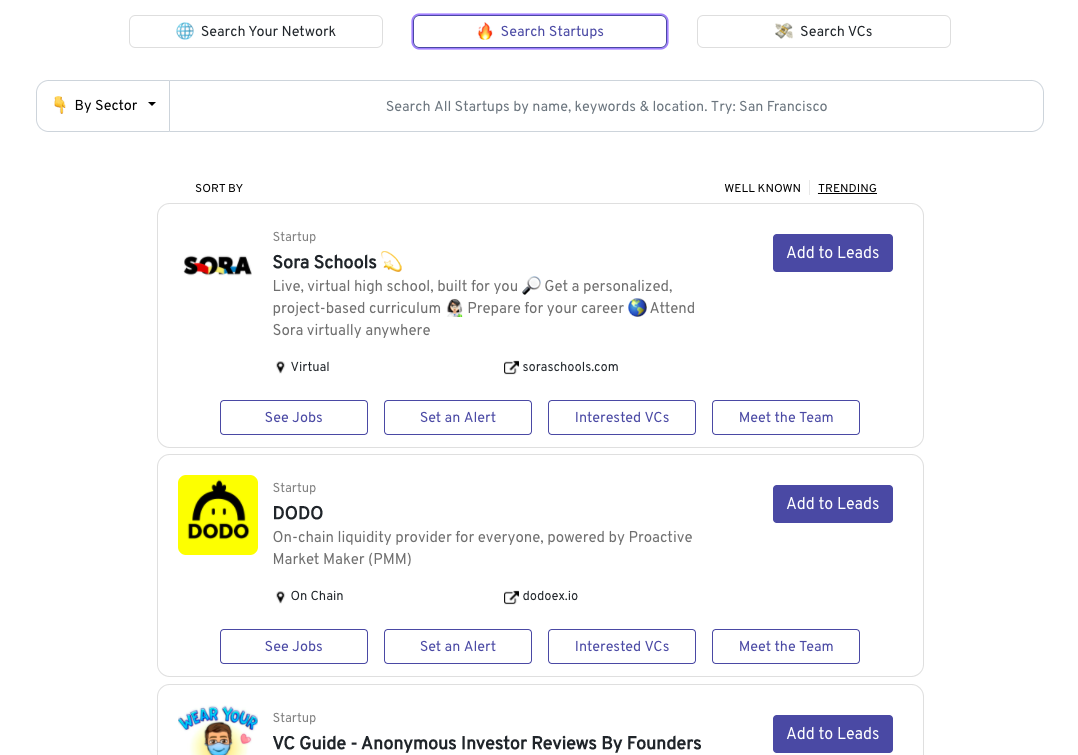Screen dimensions: 1078x755
Task: Click the location pin icon next to On Chain
Action: click(x=281, y=597)
